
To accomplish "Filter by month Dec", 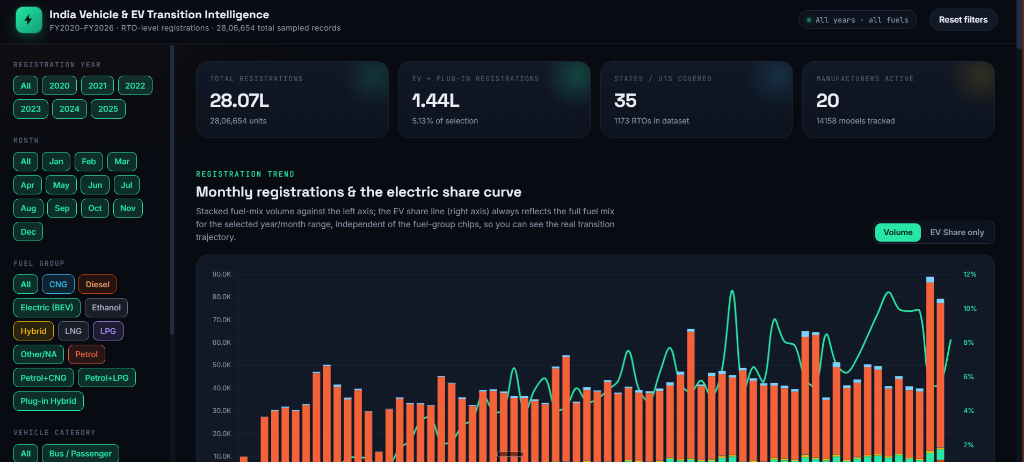I will [28, 232].
